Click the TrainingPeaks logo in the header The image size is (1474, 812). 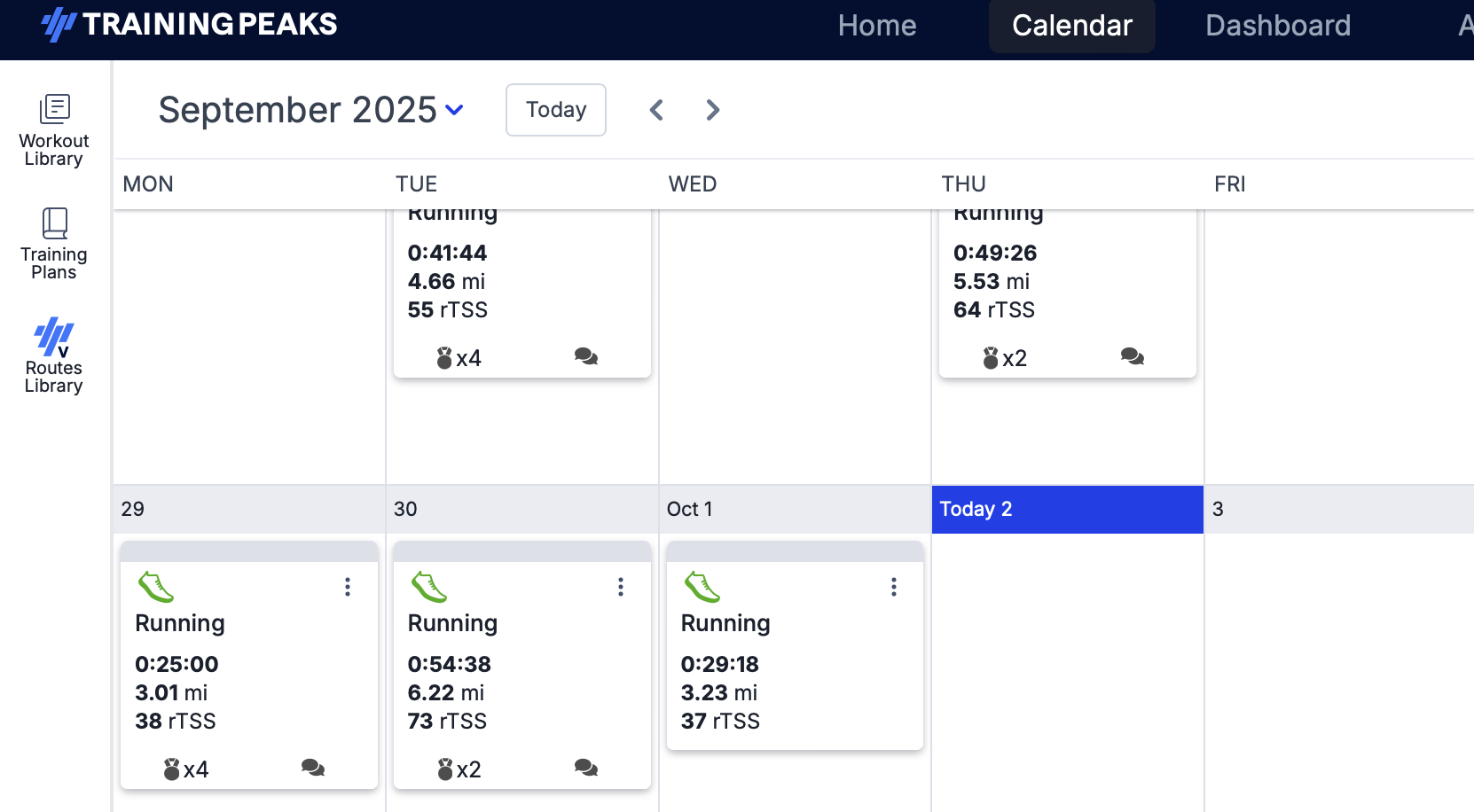[189, 25]
